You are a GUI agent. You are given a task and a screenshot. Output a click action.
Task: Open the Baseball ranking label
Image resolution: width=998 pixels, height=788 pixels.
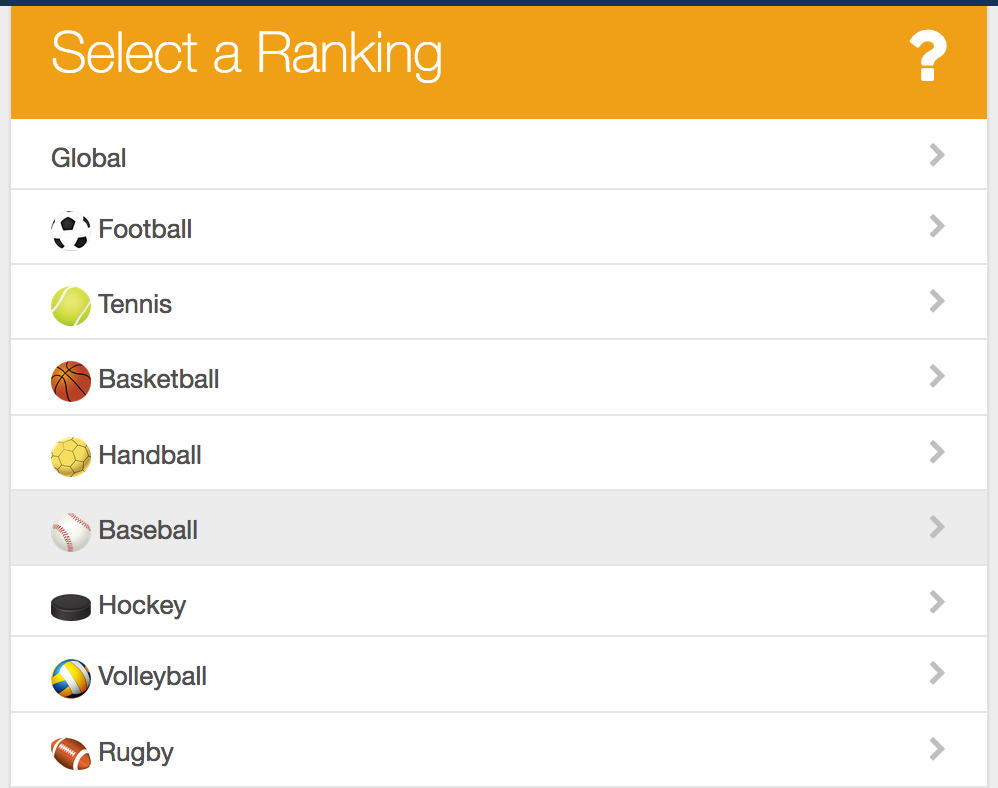148,530
